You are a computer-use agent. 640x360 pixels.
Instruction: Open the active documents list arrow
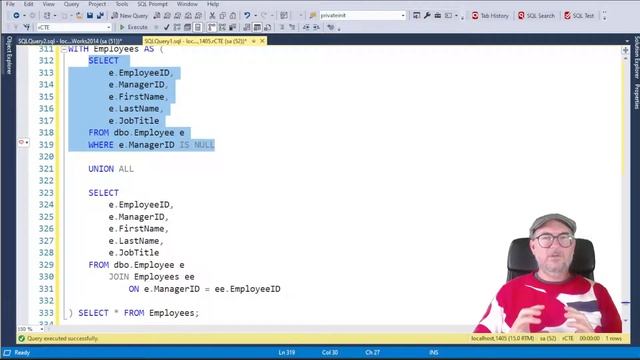coord(627,41)
